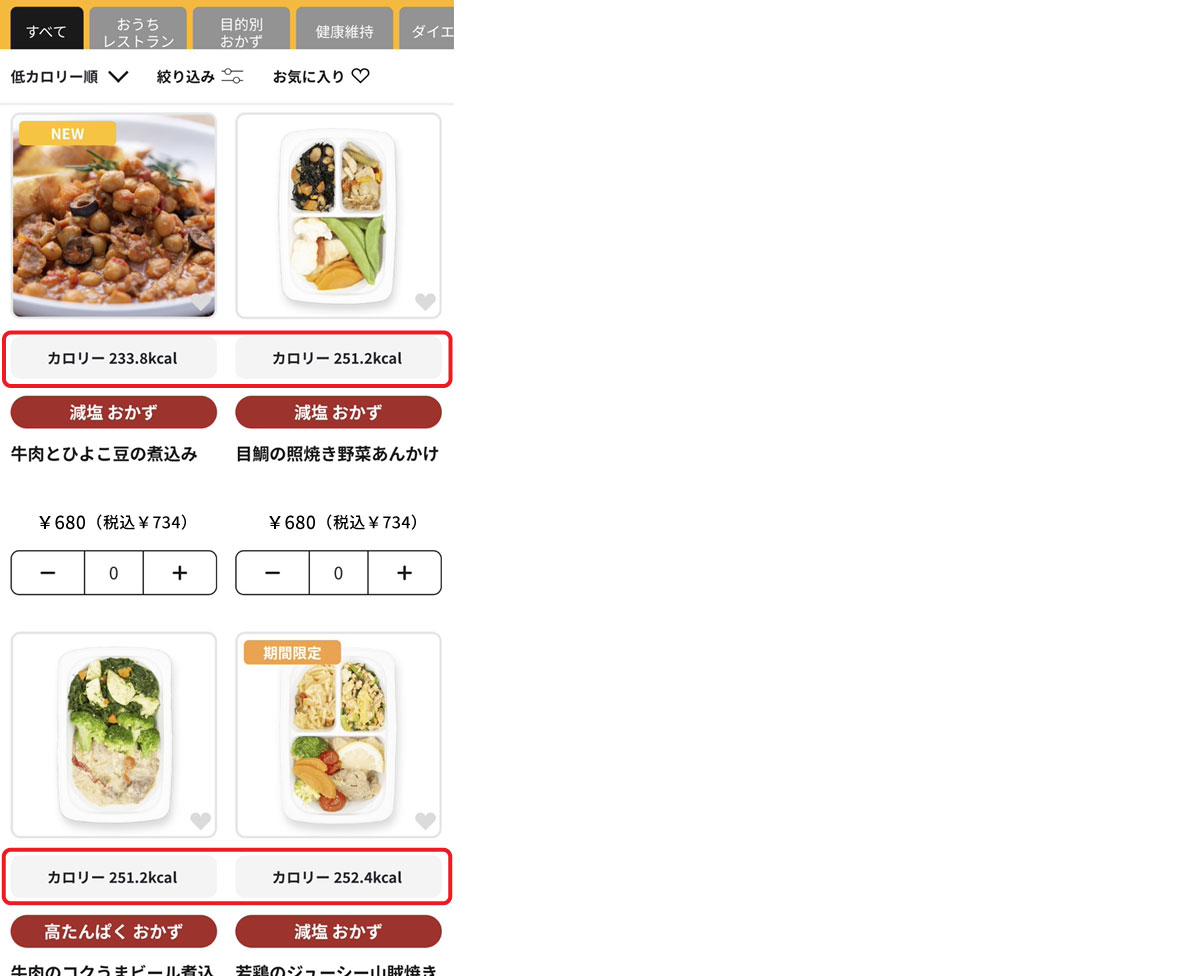Image resolution: width=1200 pixels, height=976 pixels.
Task: Increase quantity of 牛肉とひよこ豆の煮込み
Action: (x=180, y=573)
